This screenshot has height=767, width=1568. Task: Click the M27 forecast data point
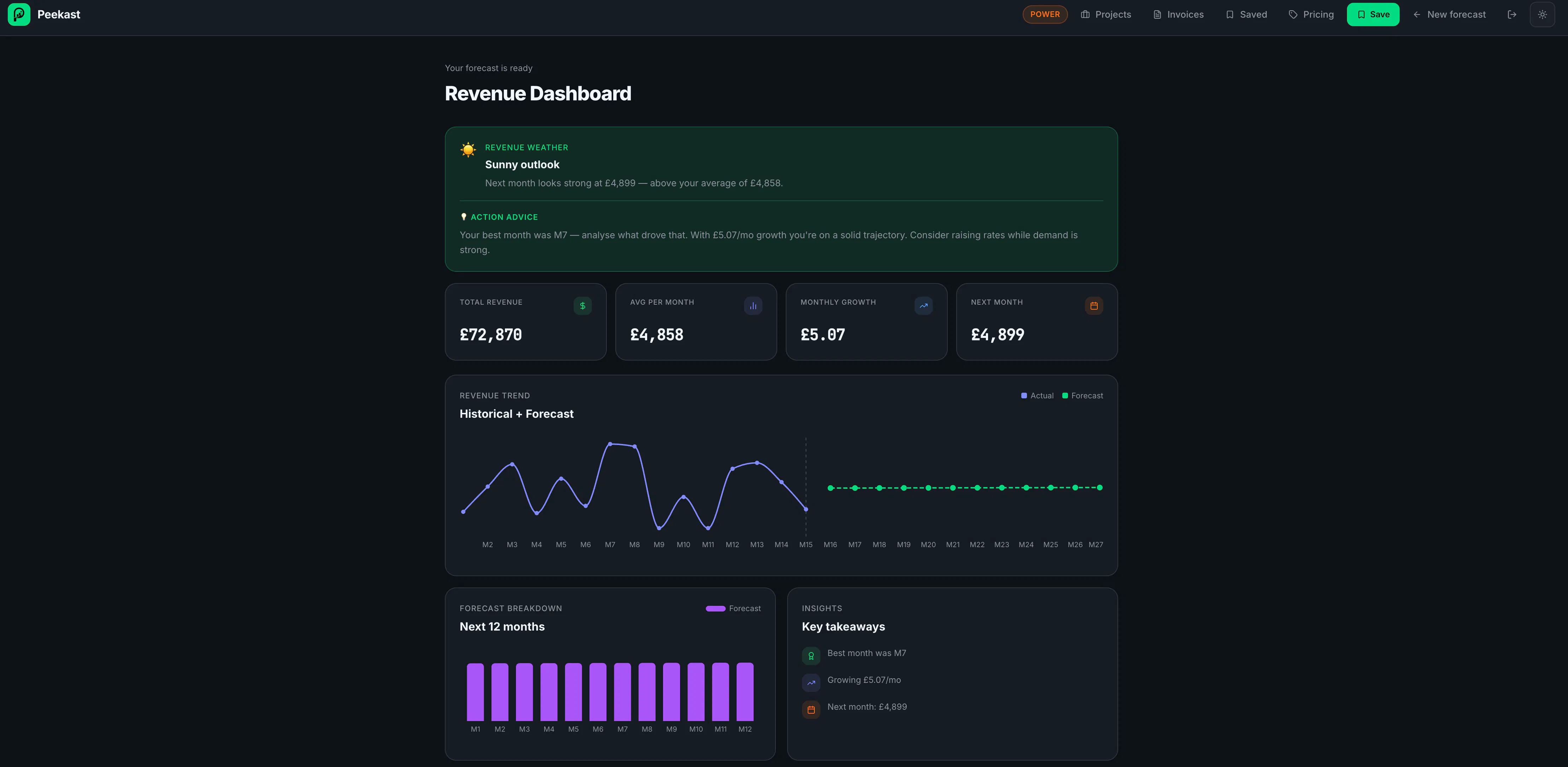(1099, 488)
